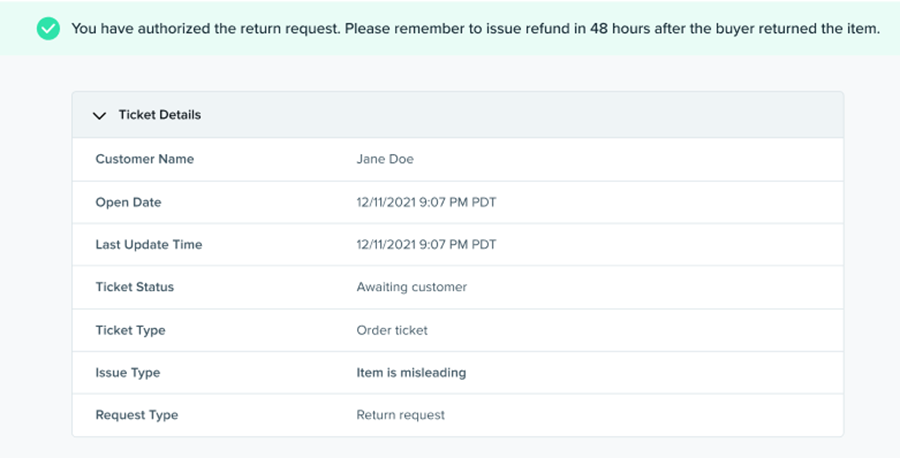The height and width of the screenshot is (458, 900).
Task: Select the Jane Doe customer name
Action: point(385,159)
